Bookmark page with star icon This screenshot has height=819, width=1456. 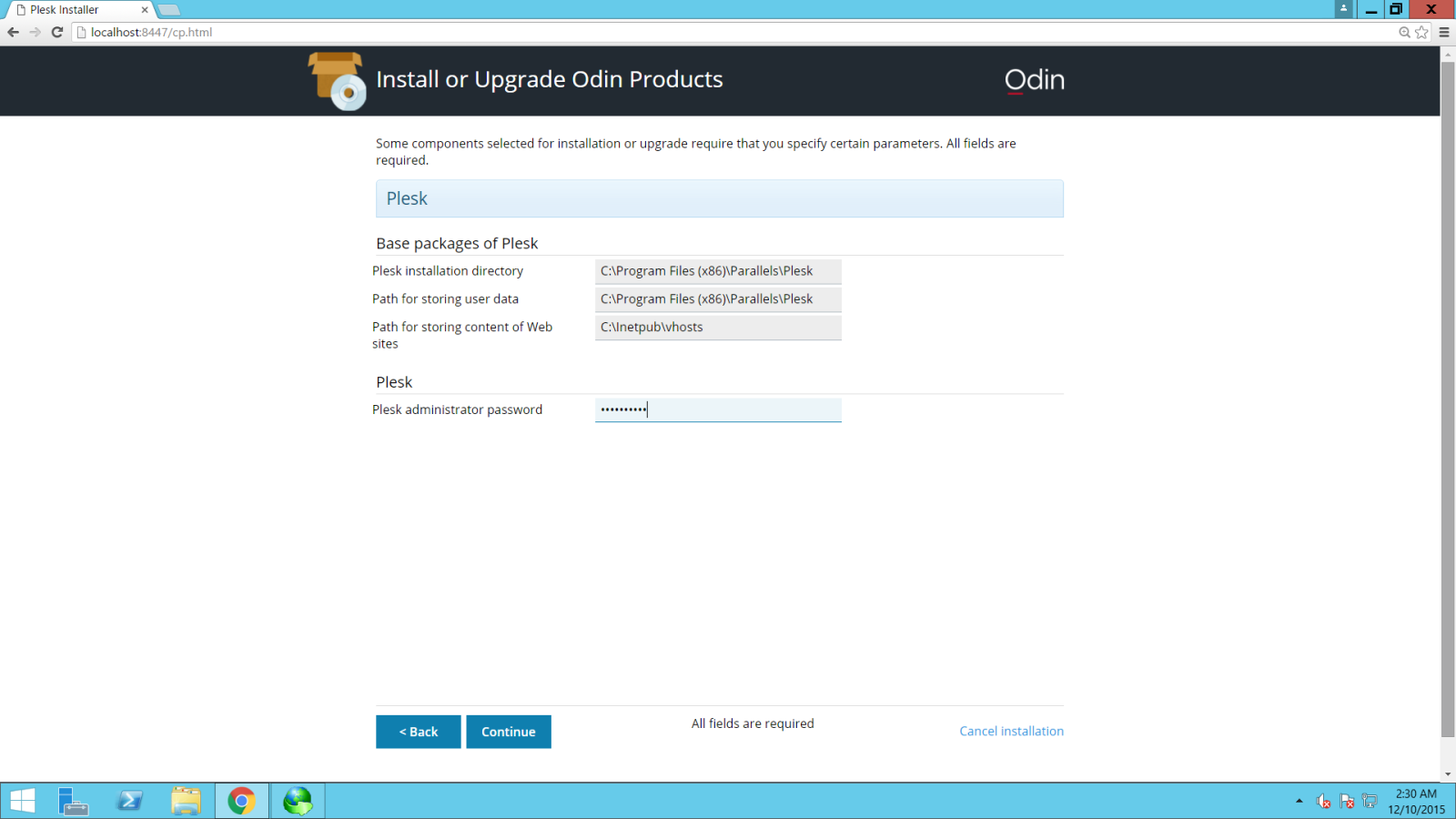(x=1421, y=32)
